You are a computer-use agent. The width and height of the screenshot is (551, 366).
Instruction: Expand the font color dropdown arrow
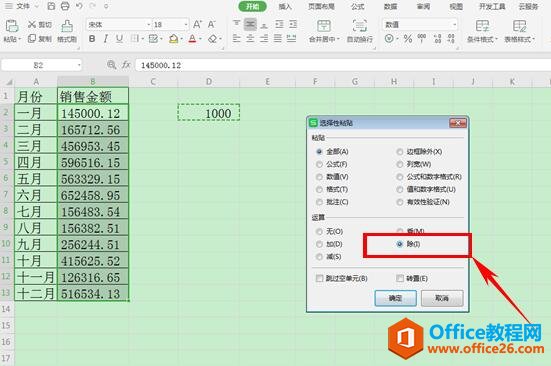pos(200,39)
